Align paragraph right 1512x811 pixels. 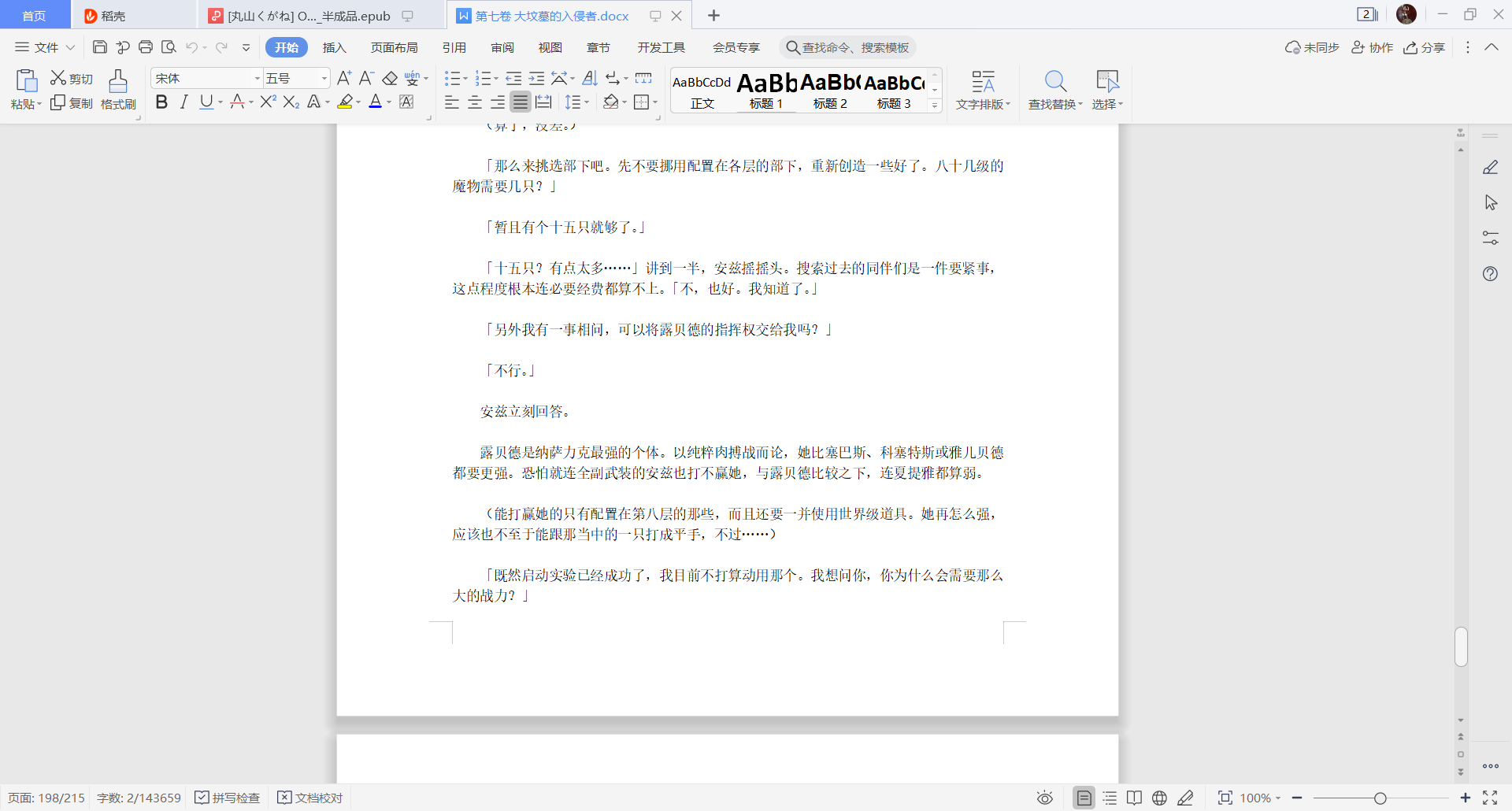coord(498,102)
